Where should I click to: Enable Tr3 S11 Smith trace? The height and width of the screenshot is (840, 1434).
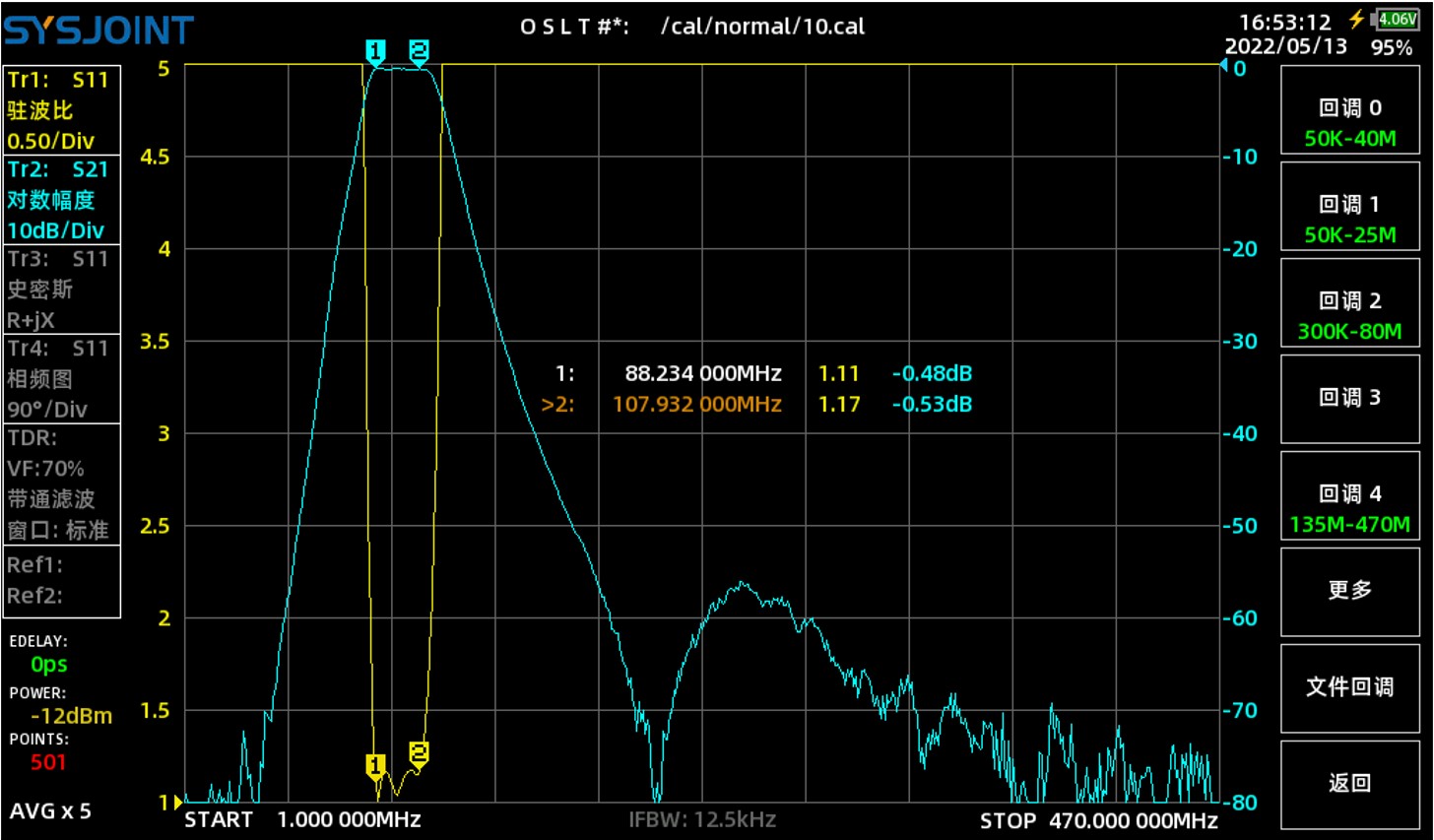pyautogui.click(x=62, y=290)
